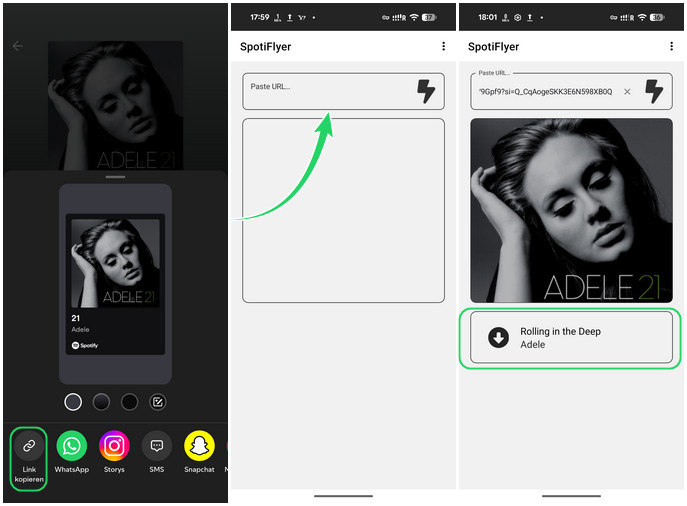Open the overflow menu in right SpotiFlyer screen
Viewport: 687px width, 506px height.
tap(671, 46)
